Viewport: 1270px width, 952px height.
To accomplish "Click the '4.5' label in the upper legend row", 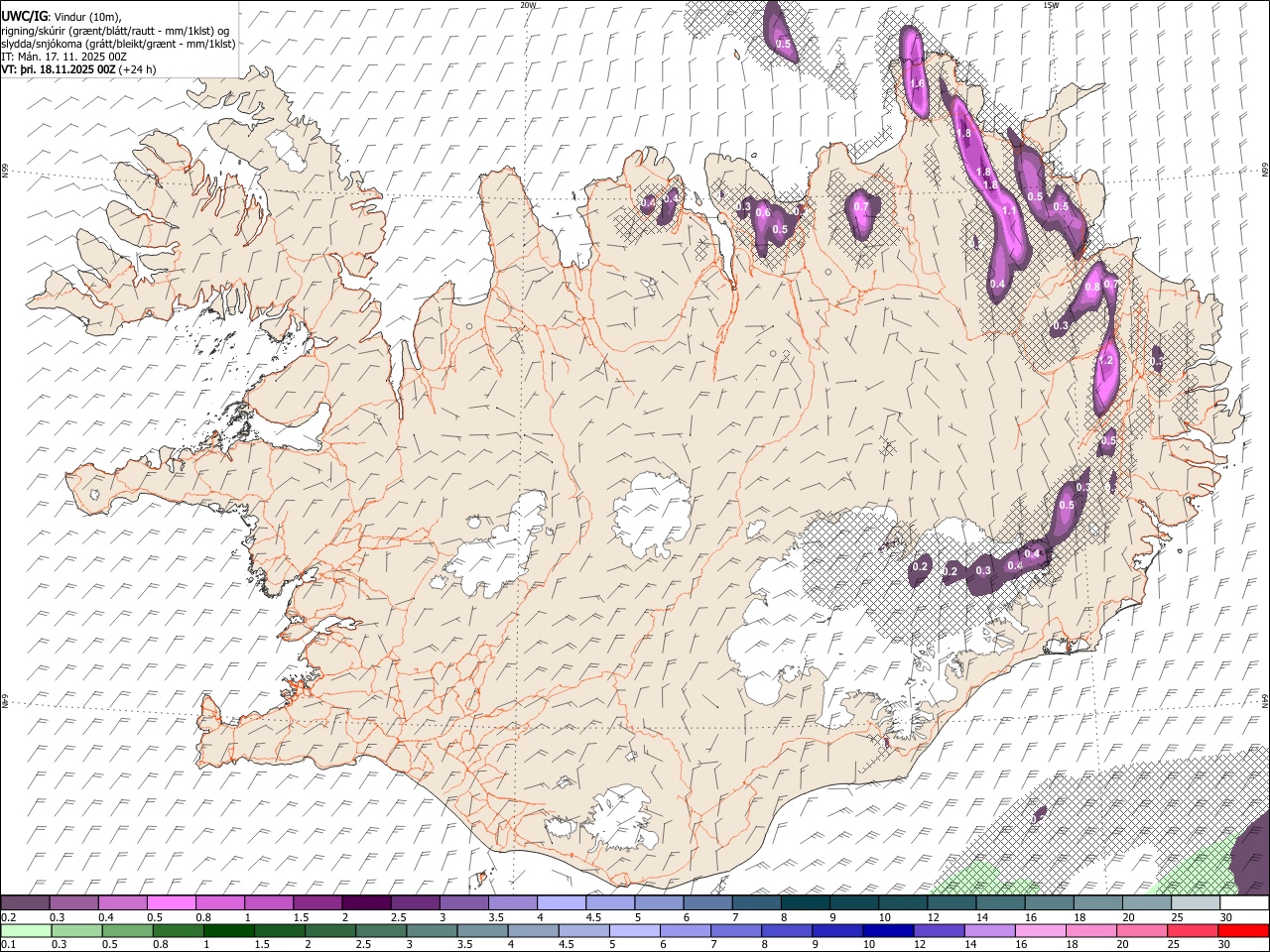I will coord(593,917).
